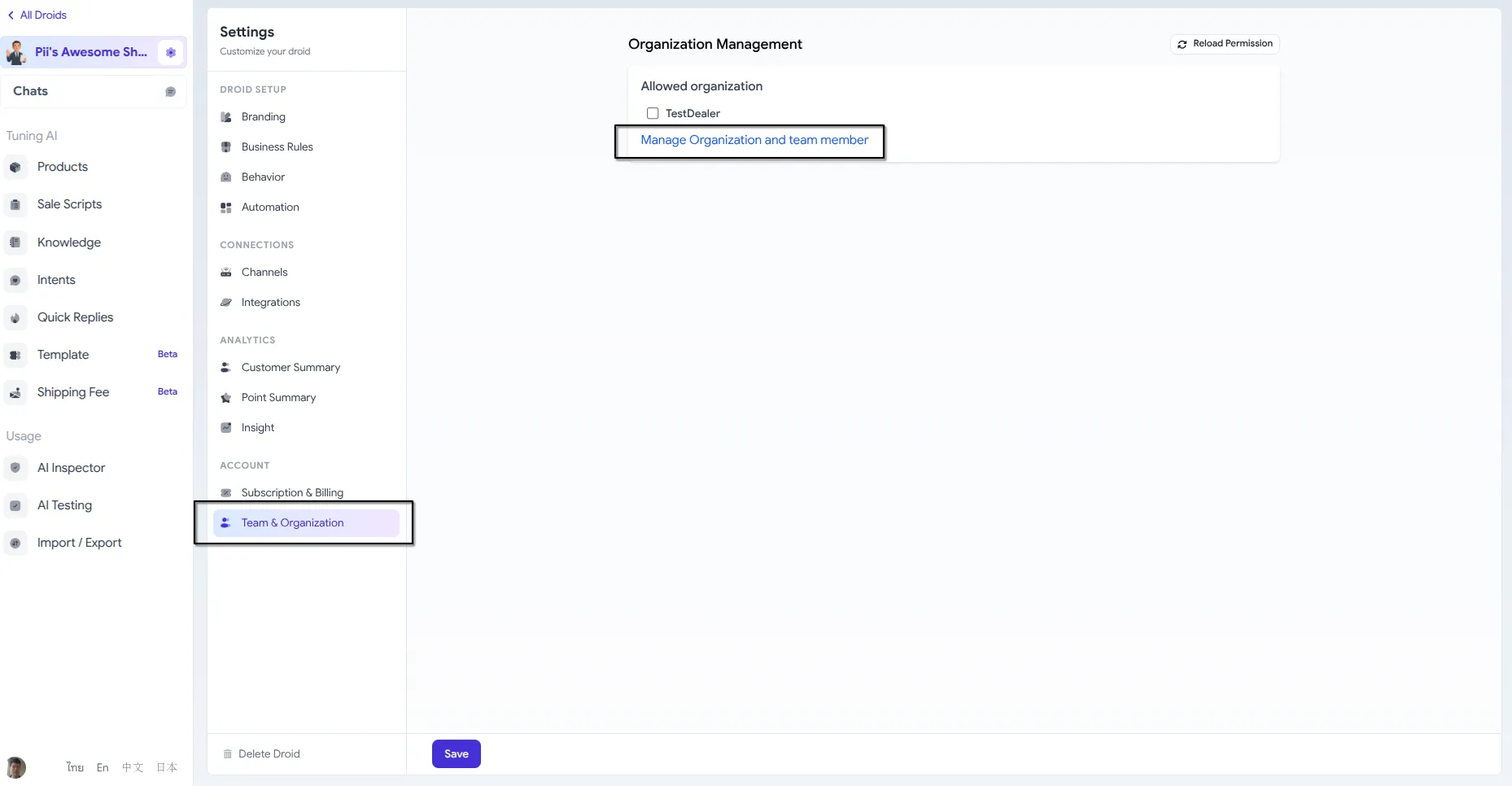The image size is (1512, 786).
Task: Click the gear icon next to Pii's Awesome Sh...
Action: [170, 51]
